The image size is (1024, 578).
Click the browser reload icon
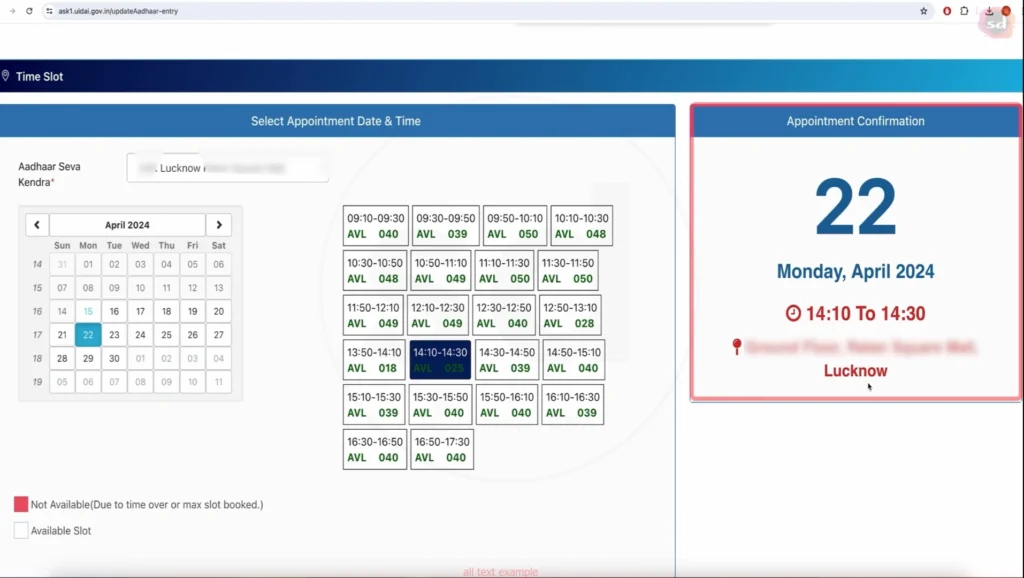tap(29, 11)
